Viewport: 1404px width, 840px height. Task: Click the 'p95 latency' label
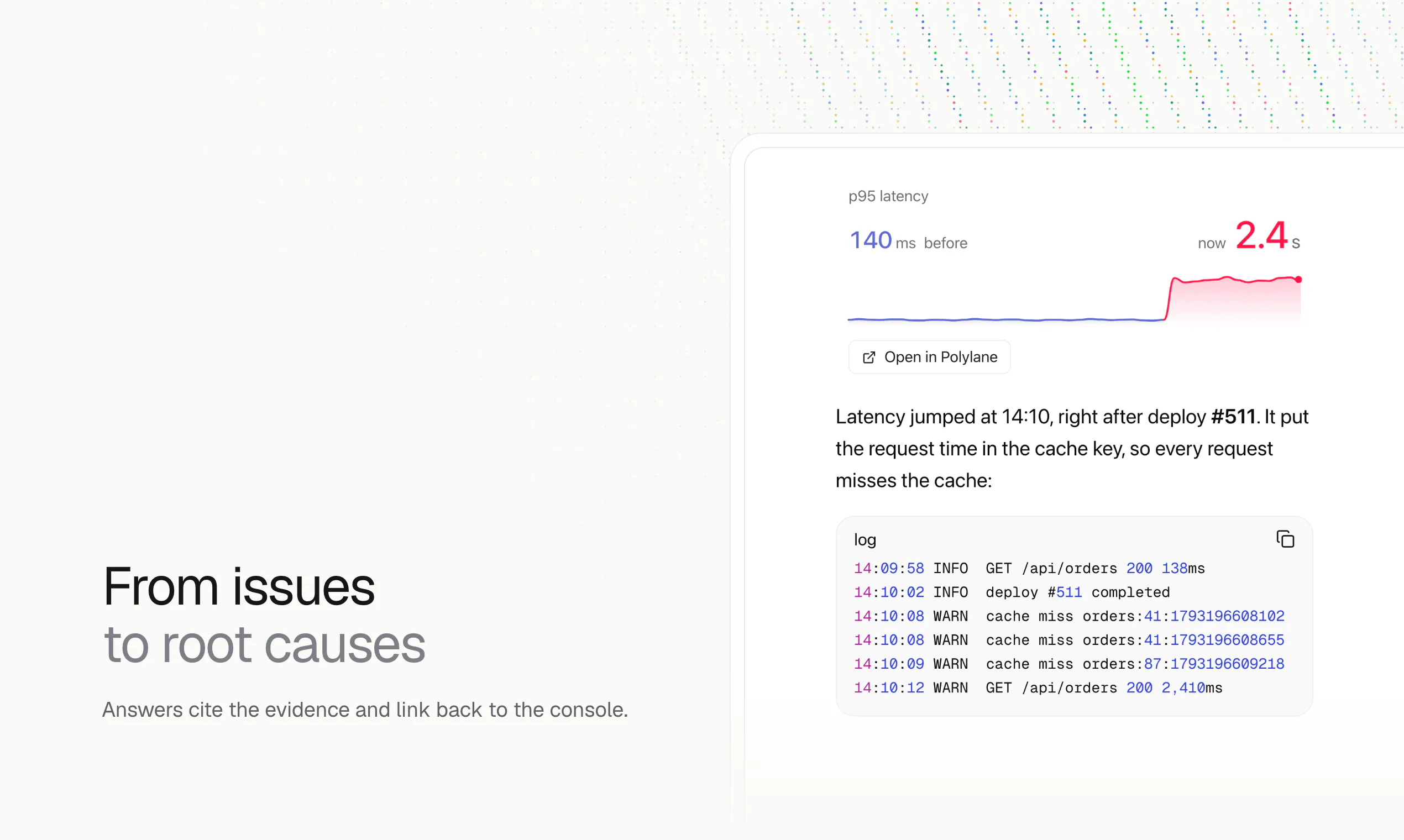[888, 196]
